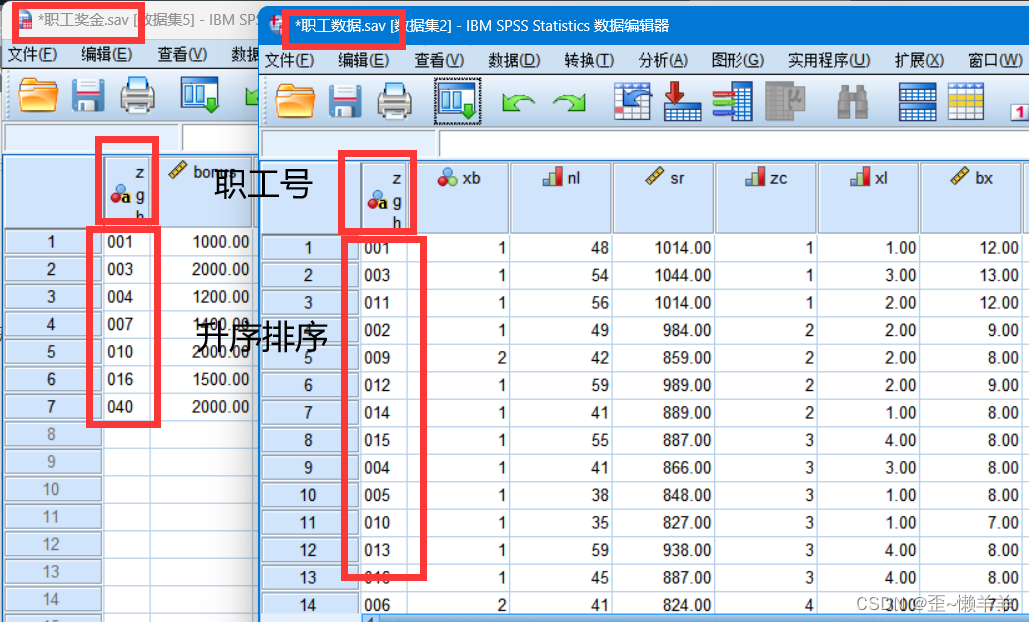Select the sr column header
1029x622 pixels.
[x=663, y=197]
